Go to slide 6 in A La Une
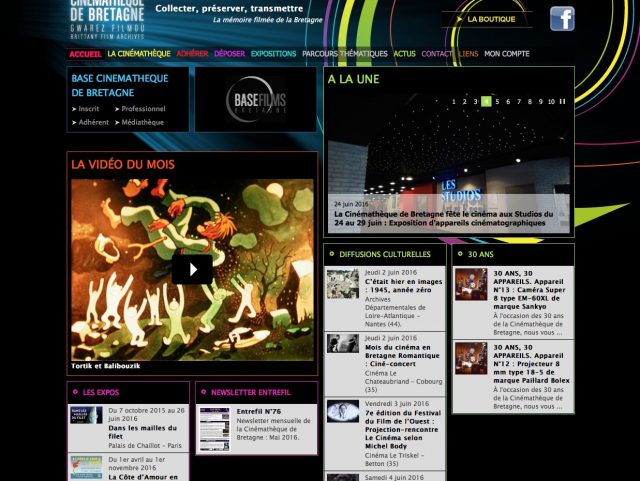 point(508,101)
